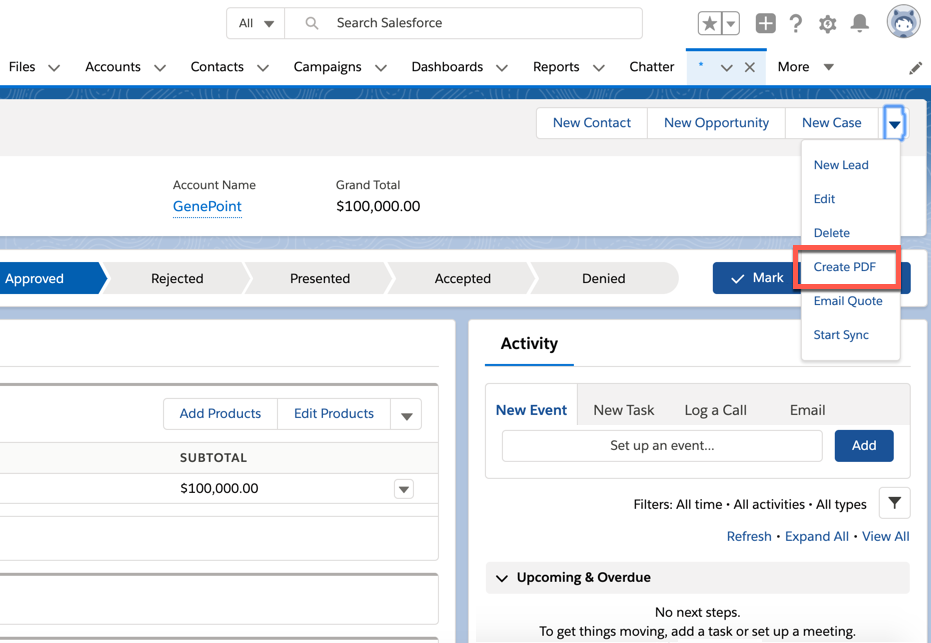This screenshot has width=931, height=643.
Task: Click the pencil icon to edit navigation
Action: [916, 68]
